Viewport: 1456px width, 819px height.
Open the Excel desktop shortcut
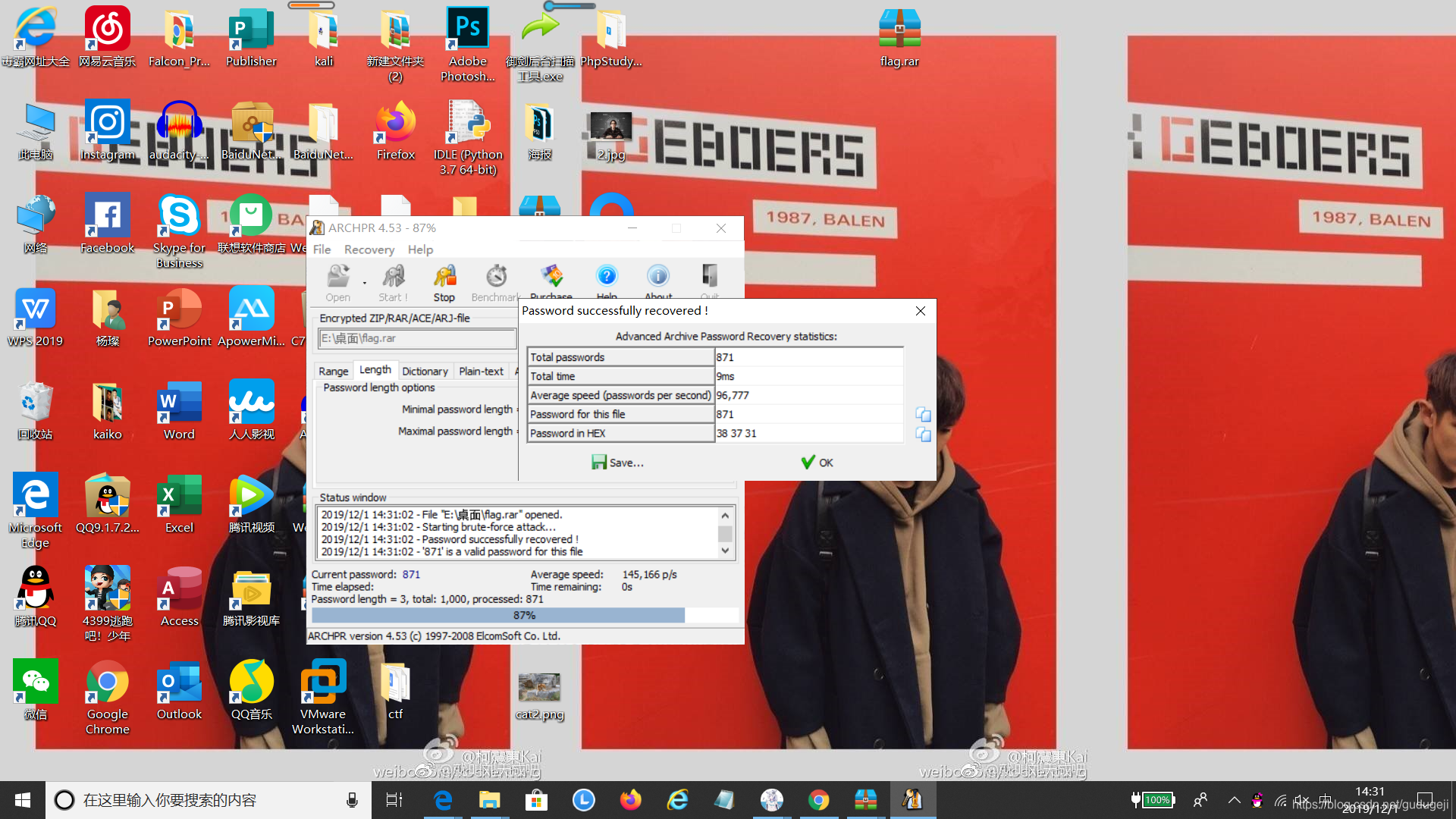click(179, 504)
